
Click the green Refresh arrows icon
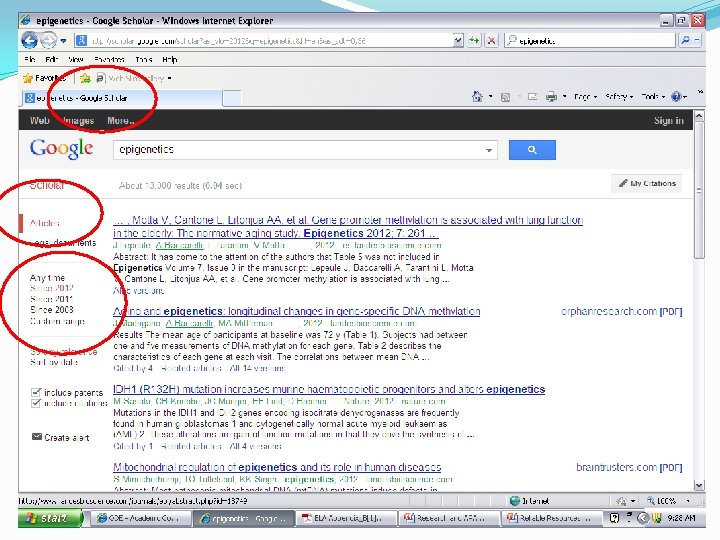474,41
